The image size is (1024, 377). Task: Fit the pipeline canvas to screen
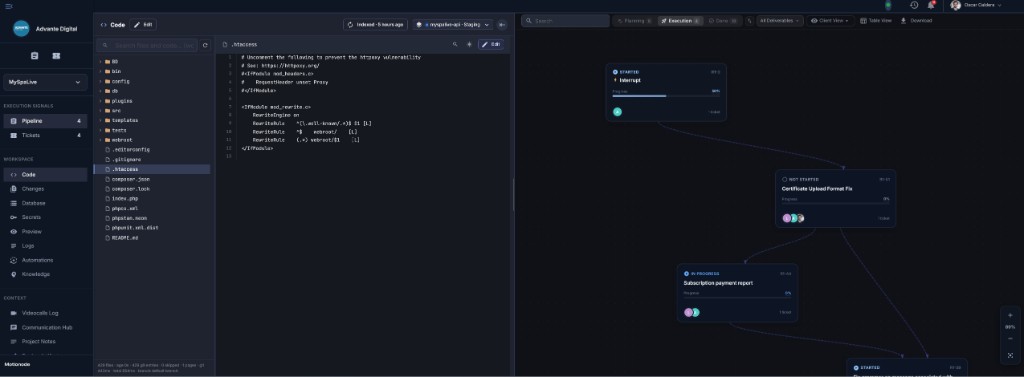tap(1010, 355)
